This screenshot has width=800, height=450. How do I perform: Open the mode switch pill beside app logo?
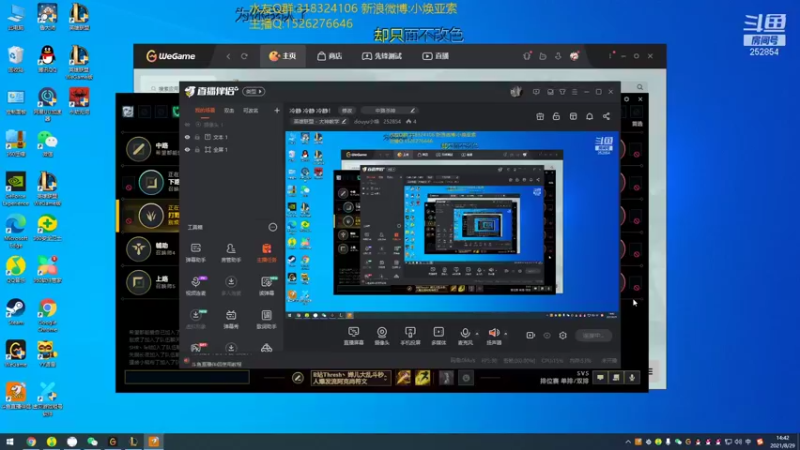point(254,92)
